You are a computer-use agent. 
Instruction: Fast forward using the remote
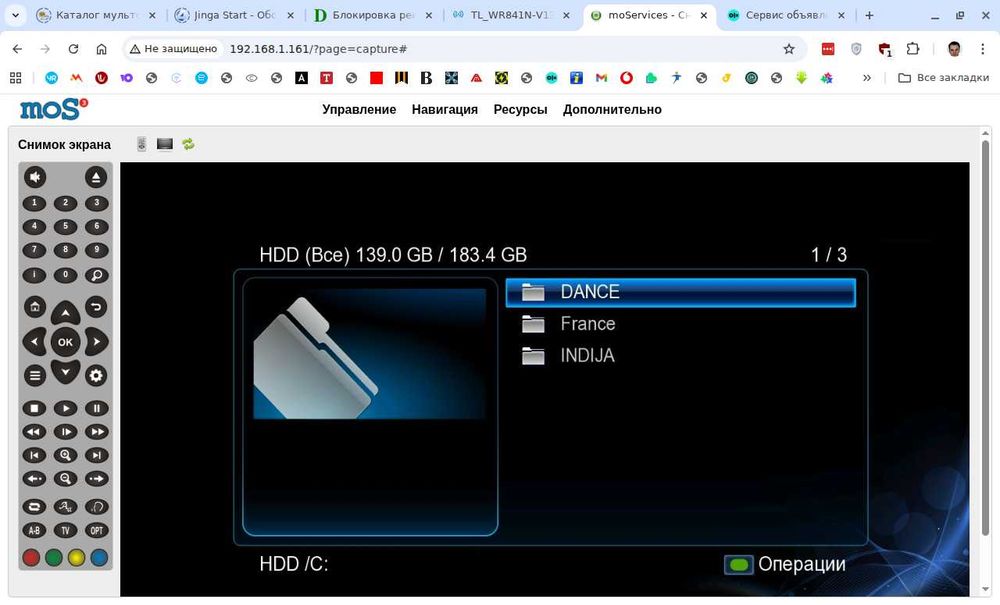(96, 432)
